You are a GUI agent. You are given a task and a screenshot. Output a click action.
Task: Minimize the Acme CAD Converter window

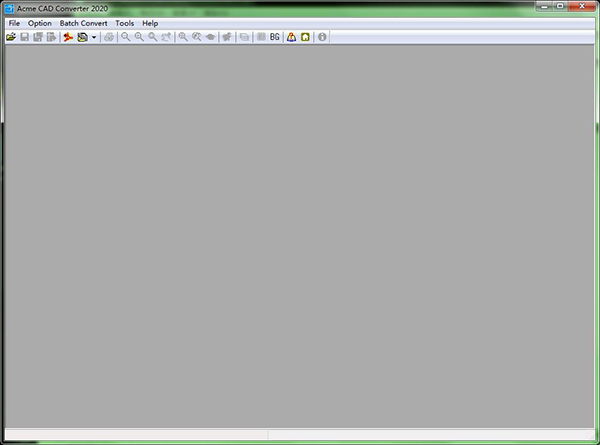(x=543, y=6)
